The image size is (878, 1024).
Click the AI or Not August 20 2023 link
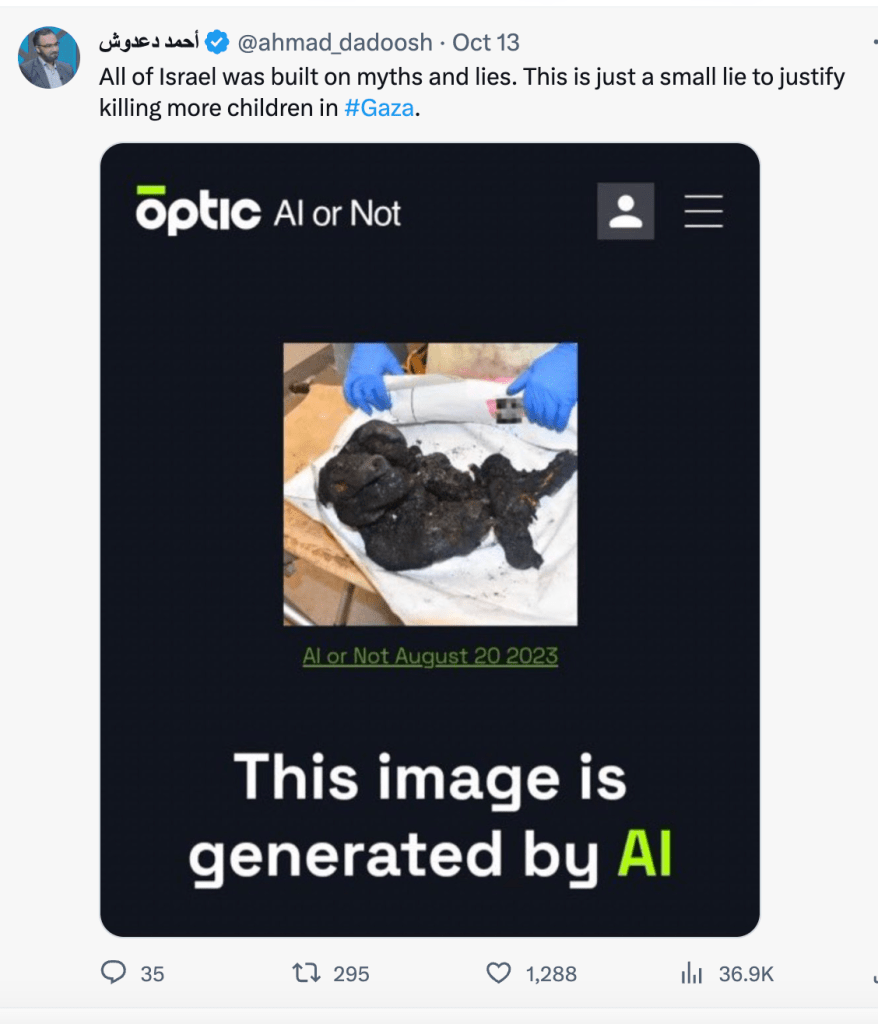(x=430, y=656)
